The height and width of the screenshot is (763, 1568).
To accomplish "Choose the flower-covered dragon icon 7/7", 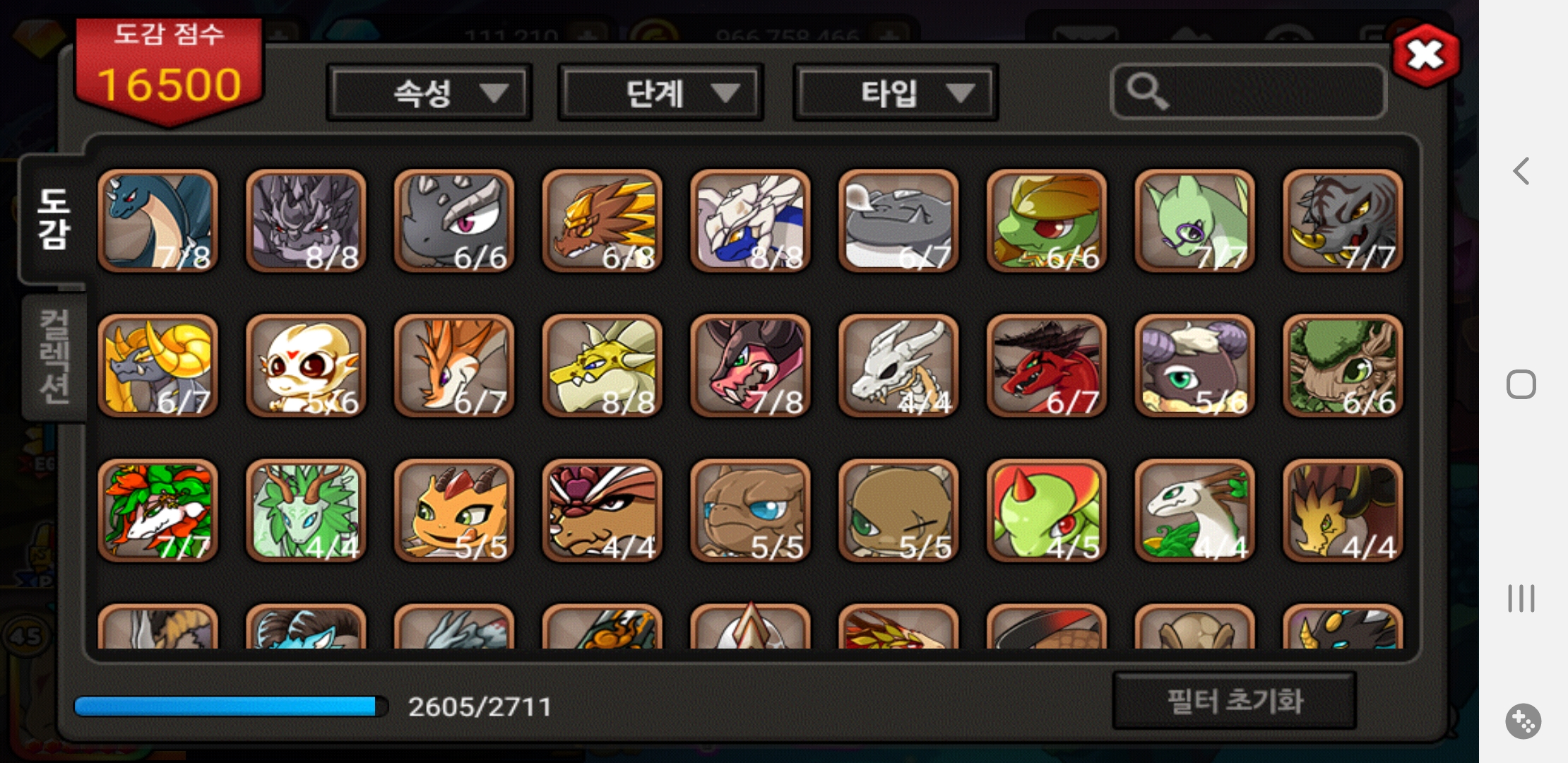I will coord(158,511).
